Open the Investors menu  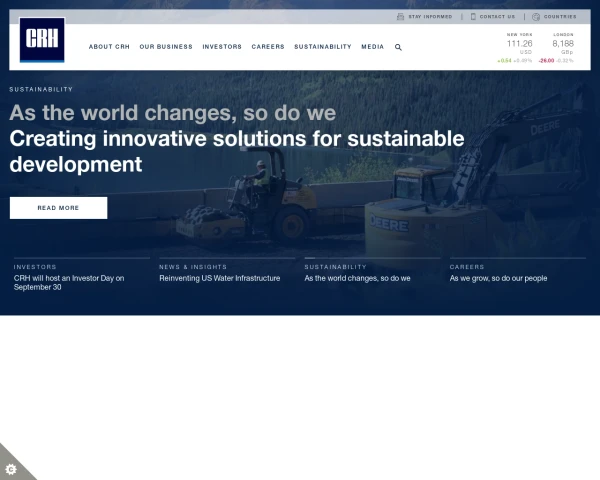pyautogui.click(x=222, y=47)
